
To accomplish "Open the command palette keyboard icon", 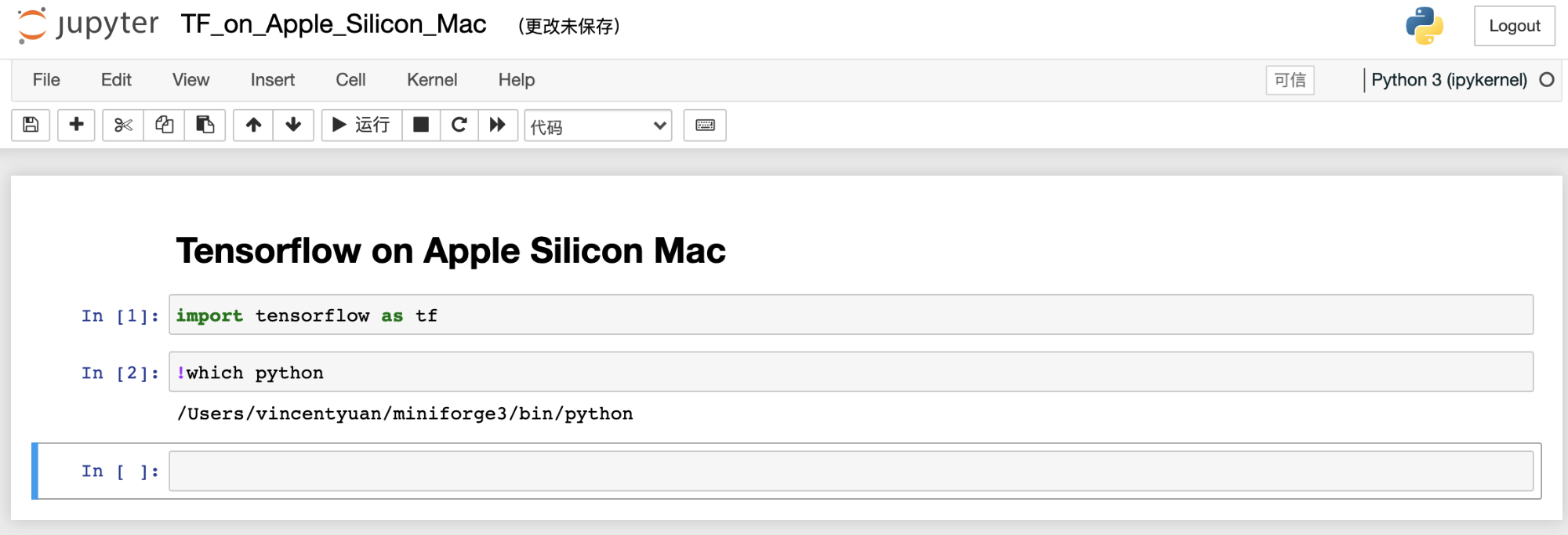I will [705, 125].
